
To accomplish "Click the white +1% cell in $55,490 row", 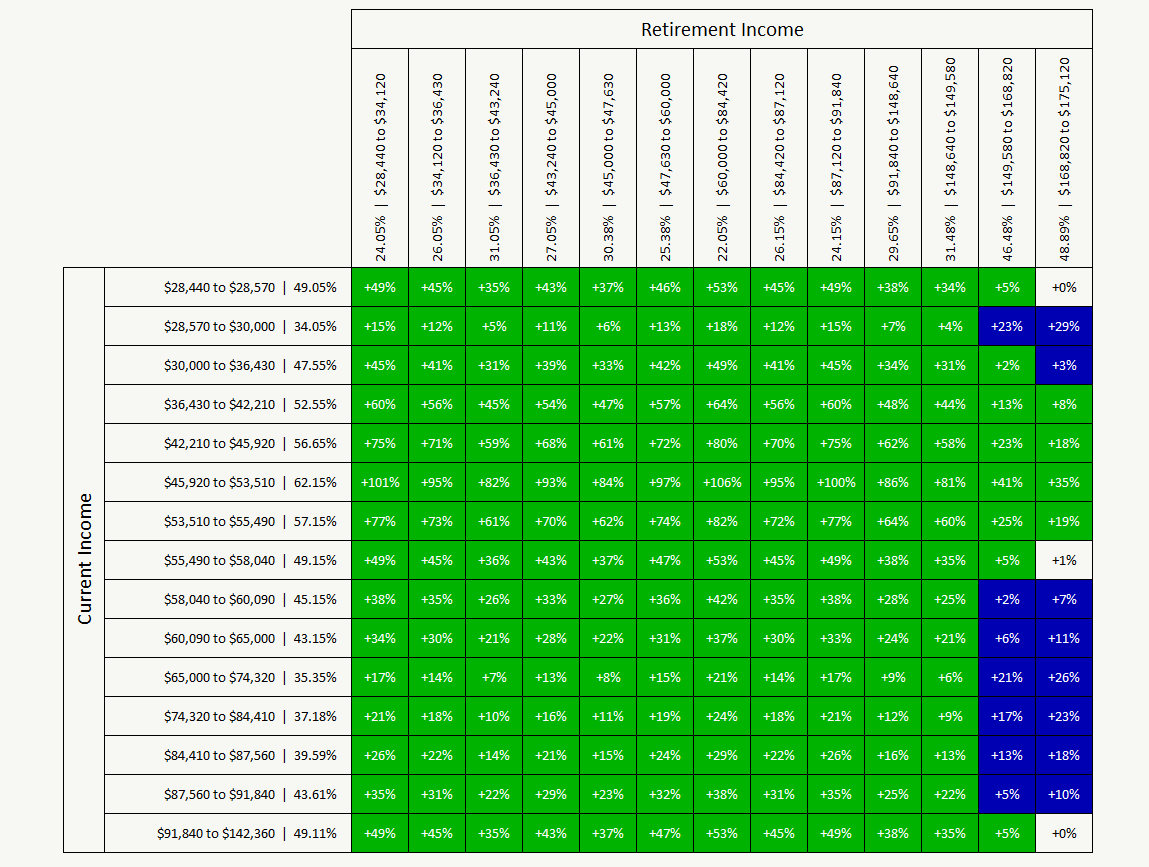I will tap(1064, 560).
